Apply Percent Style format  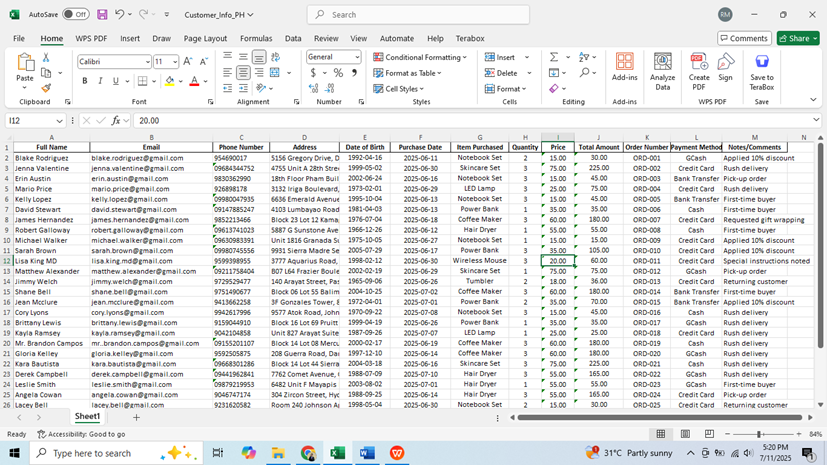click(x=338, y=73)
